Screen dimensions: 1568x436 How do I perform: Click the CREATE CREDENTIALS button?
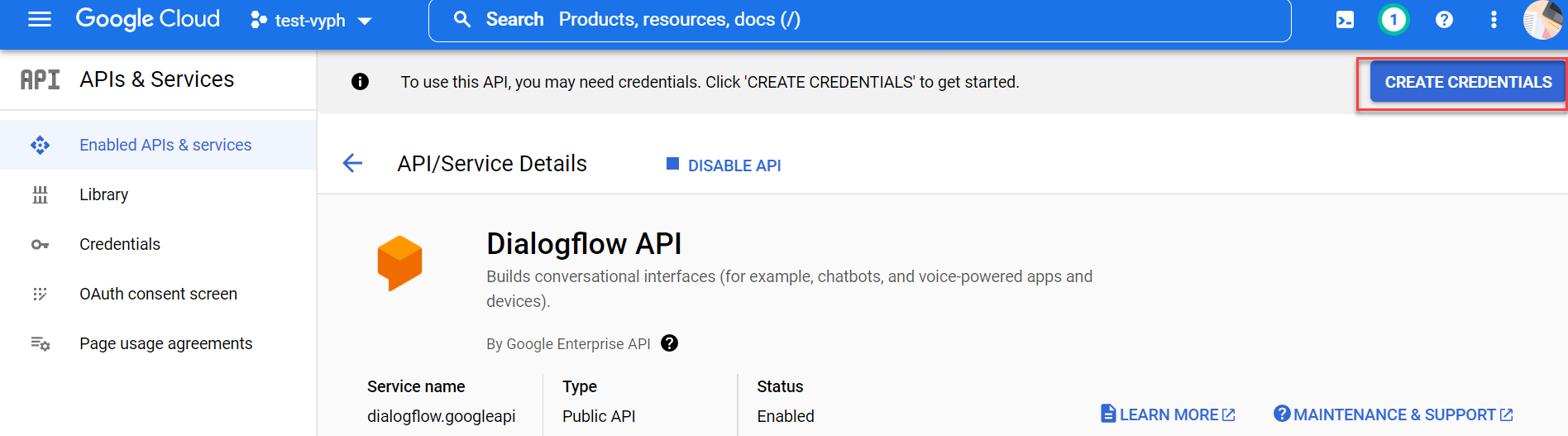coord(1467,82)
